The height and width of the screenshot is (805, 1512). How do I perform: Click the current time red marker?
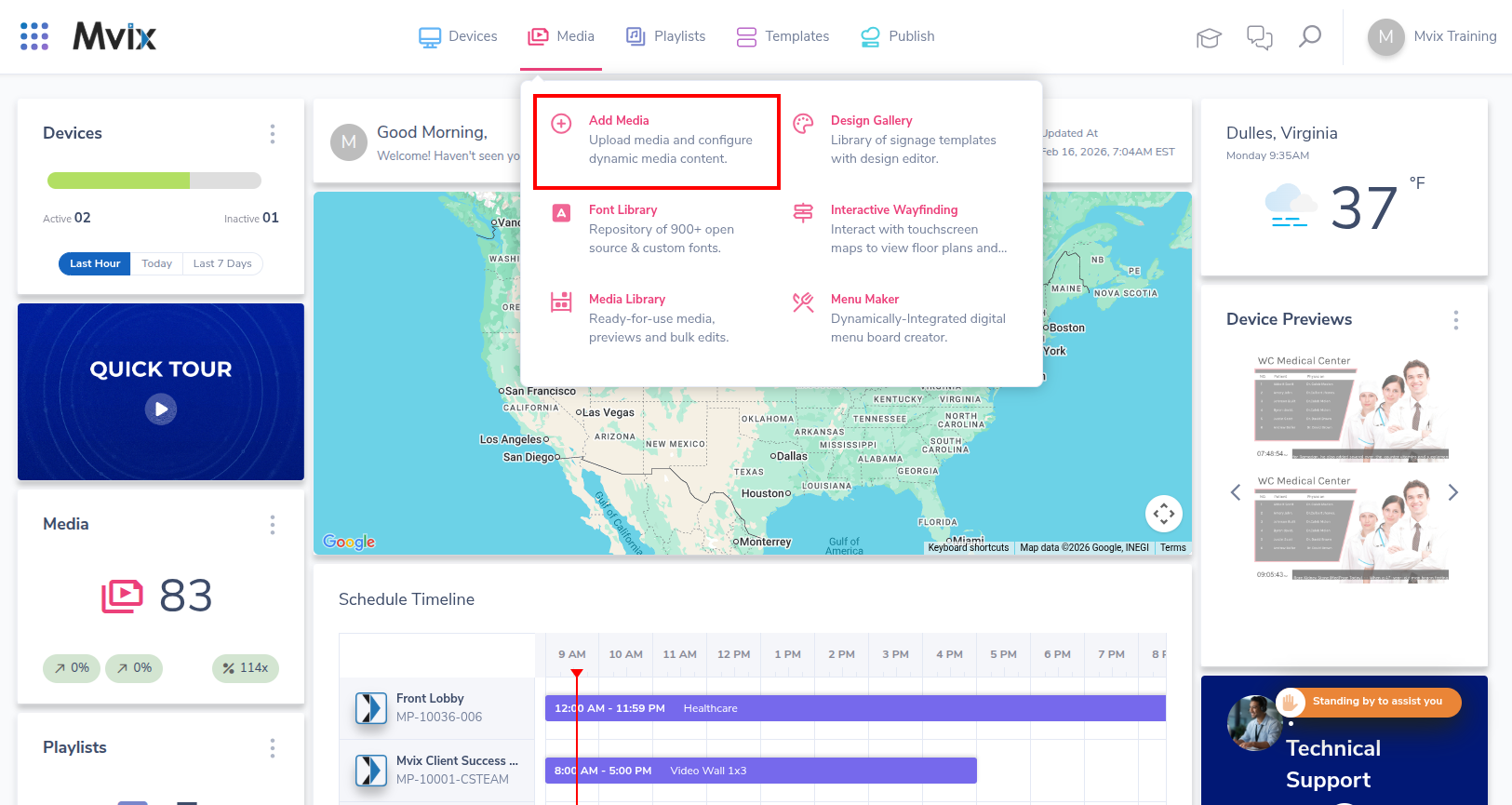coord(577,673)
